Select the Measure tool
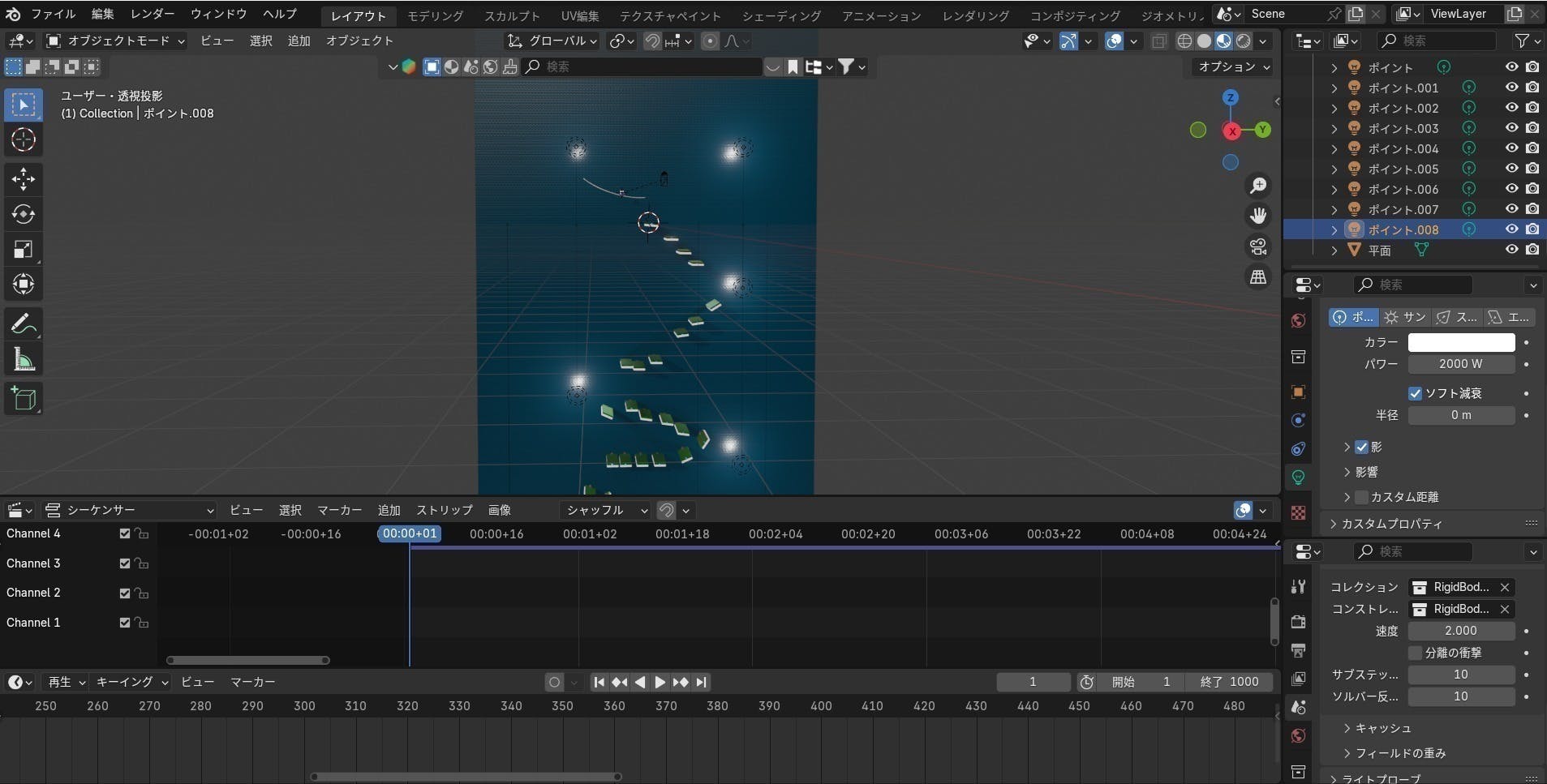The height and width of the screenshot is (784, 1547). point(24,360)
